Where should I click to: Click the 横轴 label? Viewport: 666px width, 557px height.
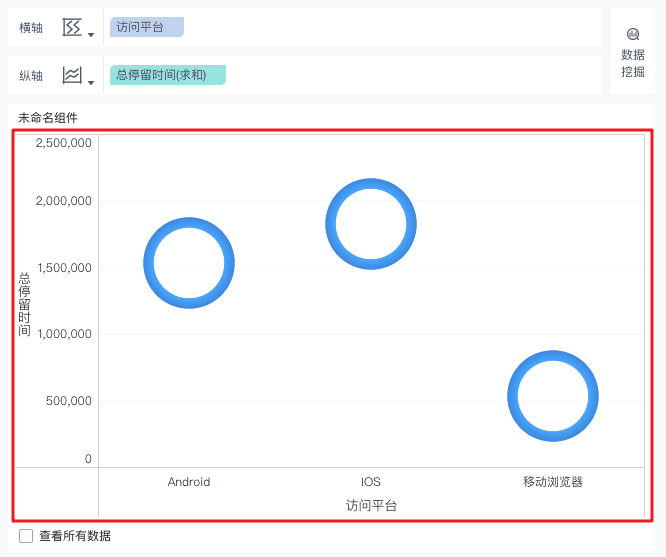[31, 28]
